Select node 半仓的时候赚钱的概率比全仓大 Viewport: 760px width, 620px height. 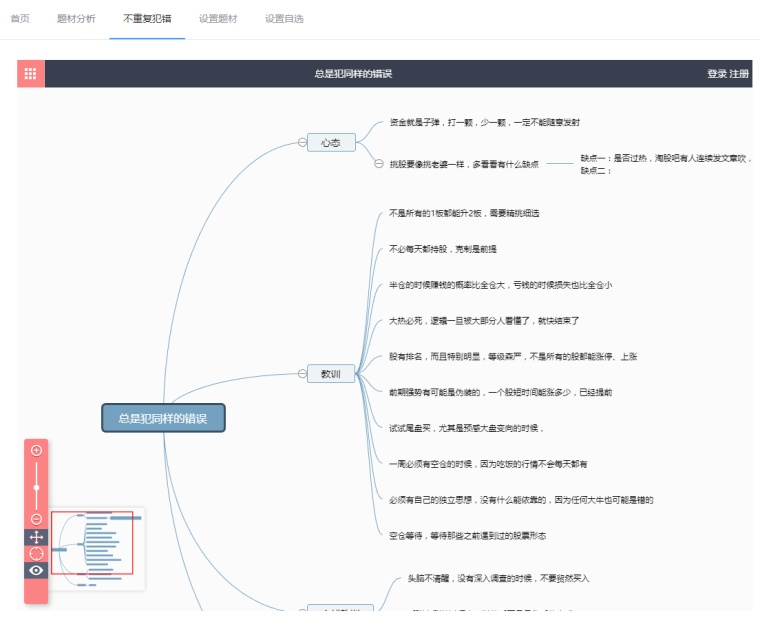[501, 285]
